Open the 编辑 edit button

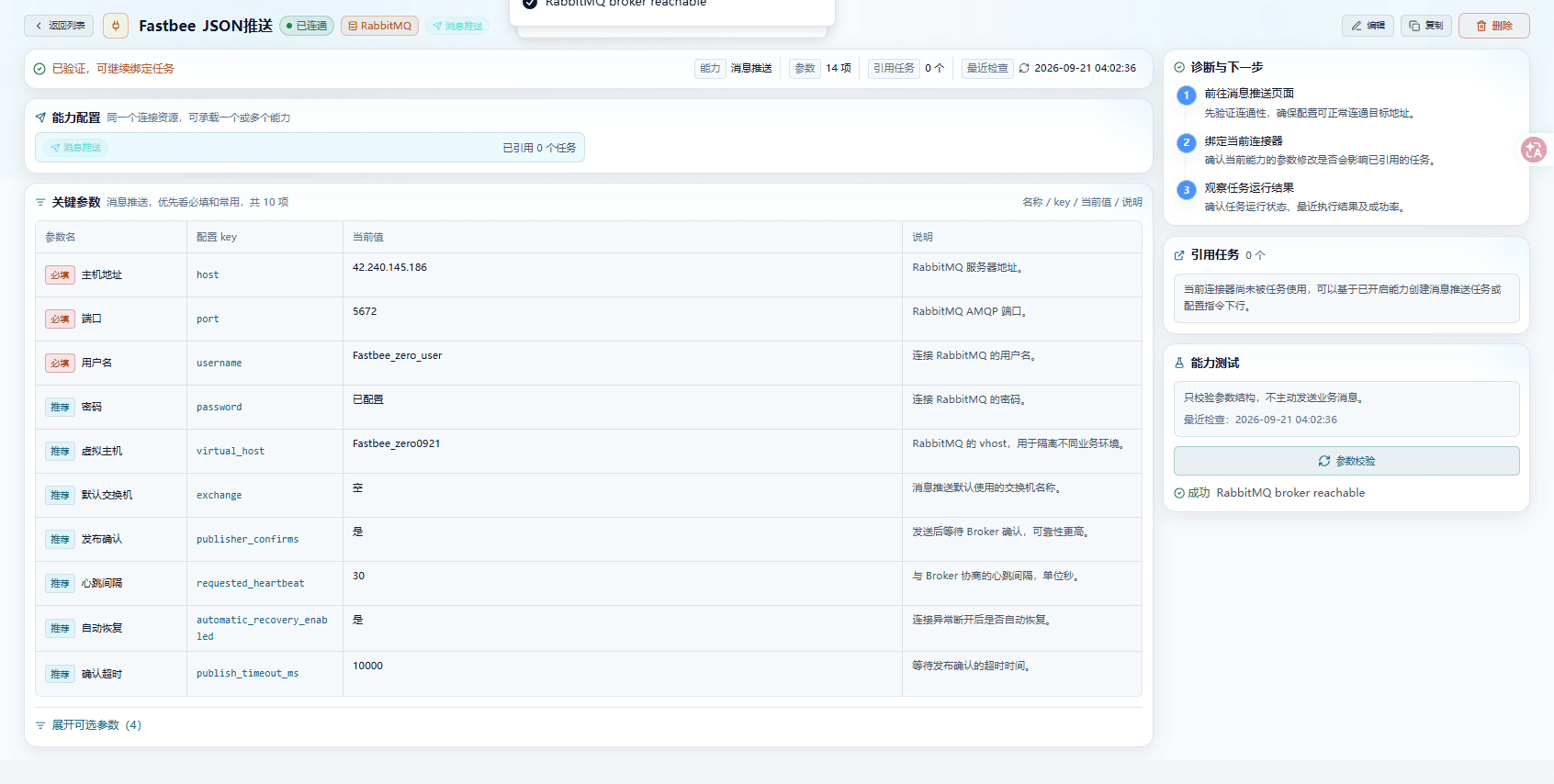point(1368,26)
